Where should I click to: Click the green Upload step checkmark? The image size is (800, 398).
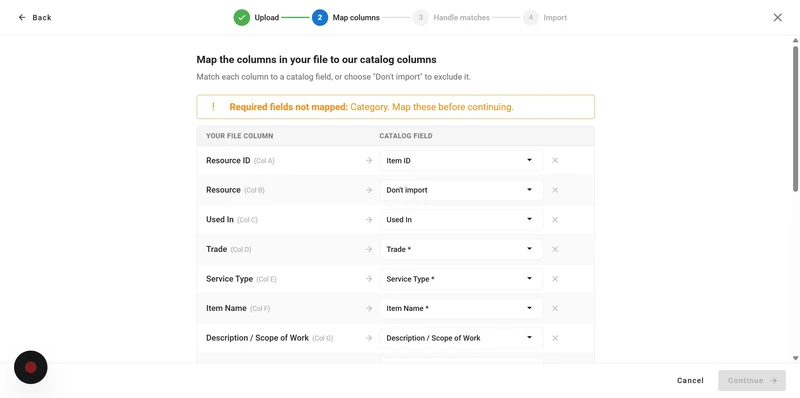[242, 17]
